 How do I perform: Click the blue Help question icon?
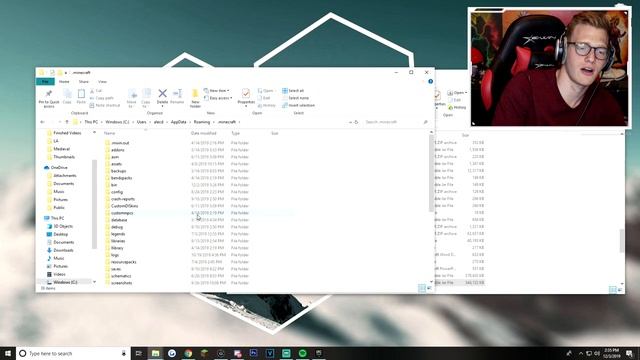pyautogui.click(x=430, y=81)
